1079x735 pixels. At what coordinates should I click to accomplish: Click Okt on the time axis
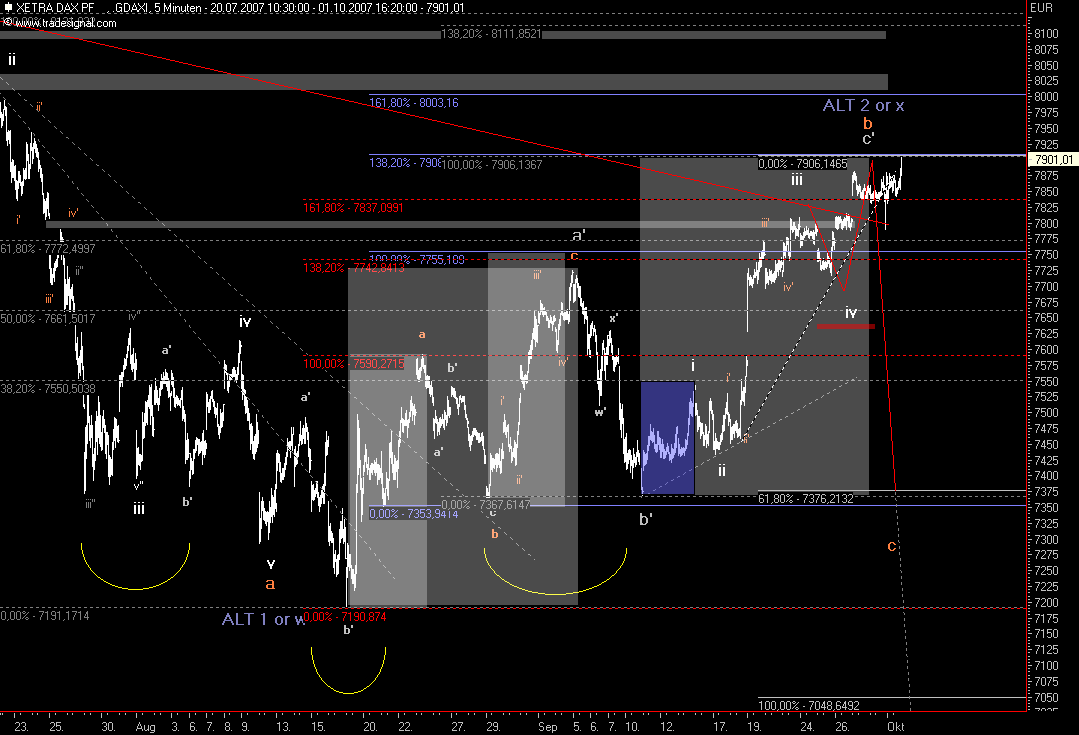click(x=895, y=729)
